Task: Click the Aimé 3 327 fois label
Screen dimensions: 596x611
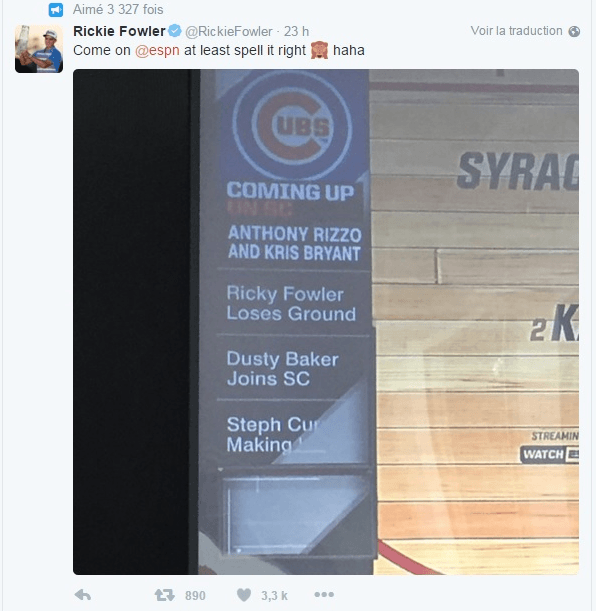Action: point(118,10)
